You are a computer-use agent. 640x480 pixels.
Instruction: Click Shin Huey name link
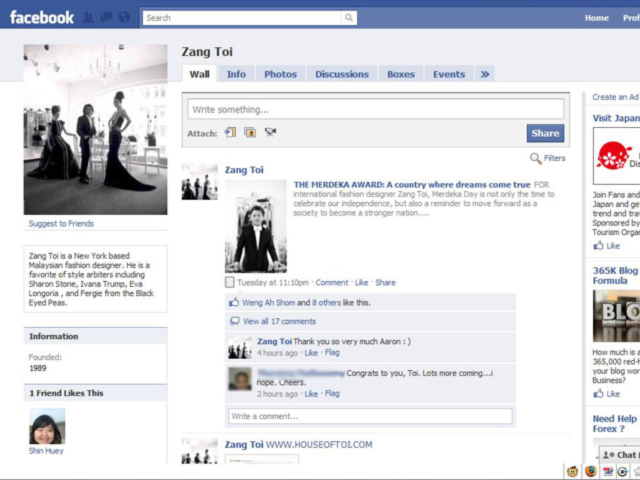click(x=46, y=451)
